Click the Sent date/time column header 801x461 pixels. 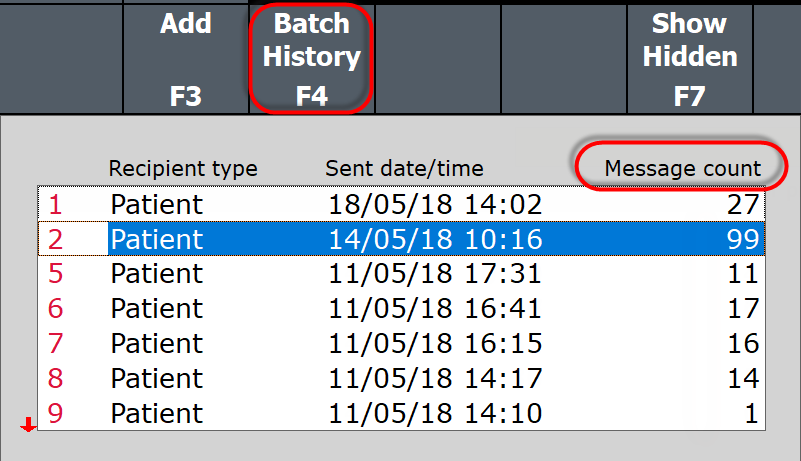404,168
